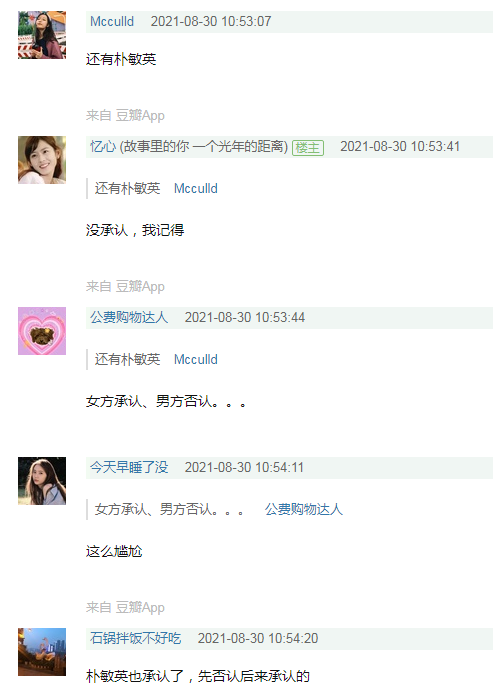Open Mcculld username link in first comment header
This screenshot has height=697, width=493.
point(112,21)
